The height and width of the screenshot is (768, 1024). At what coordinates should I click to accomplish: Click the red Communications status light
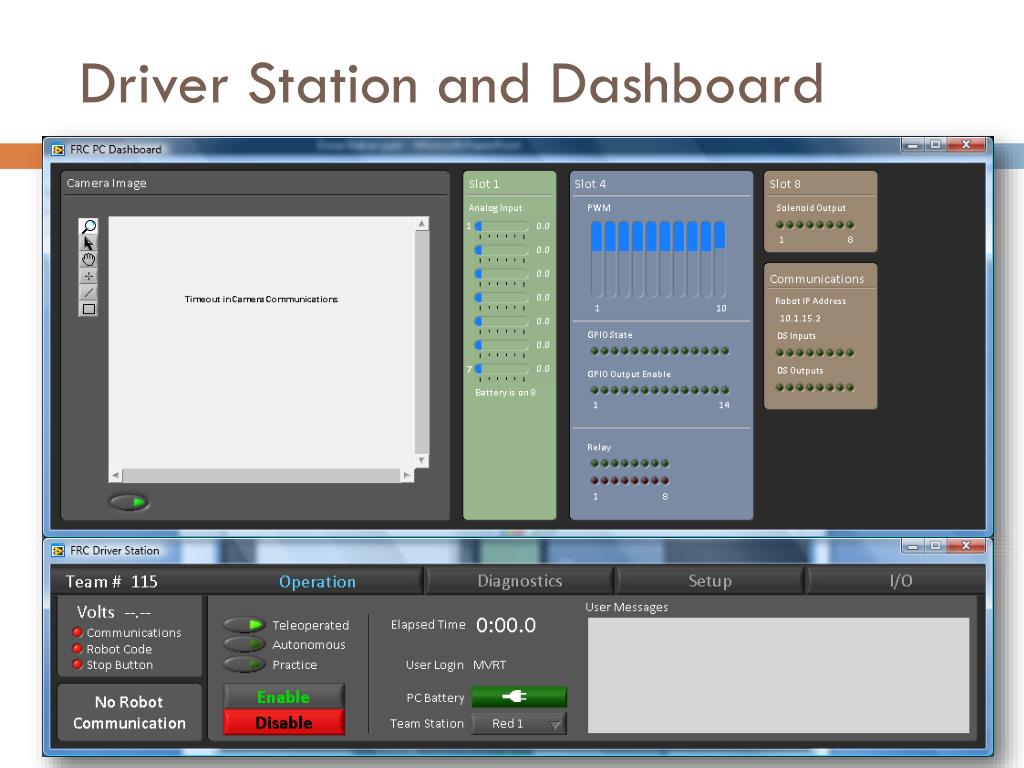click(77, 632)
